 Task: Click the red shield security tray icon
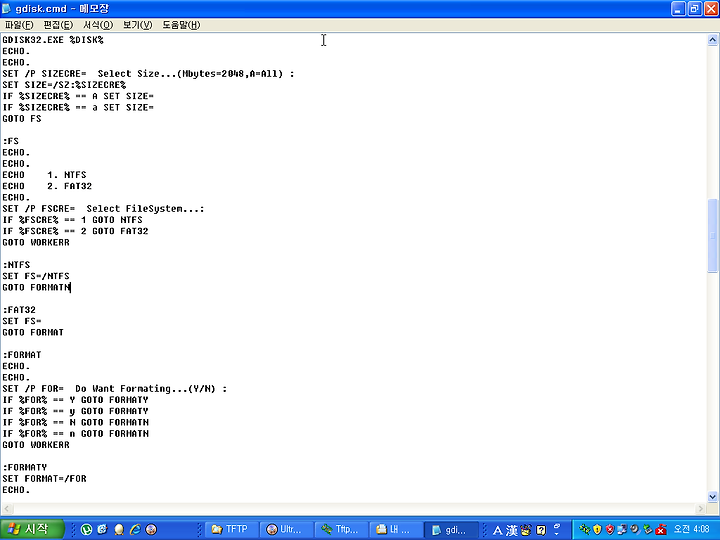[x=610, y=529]
